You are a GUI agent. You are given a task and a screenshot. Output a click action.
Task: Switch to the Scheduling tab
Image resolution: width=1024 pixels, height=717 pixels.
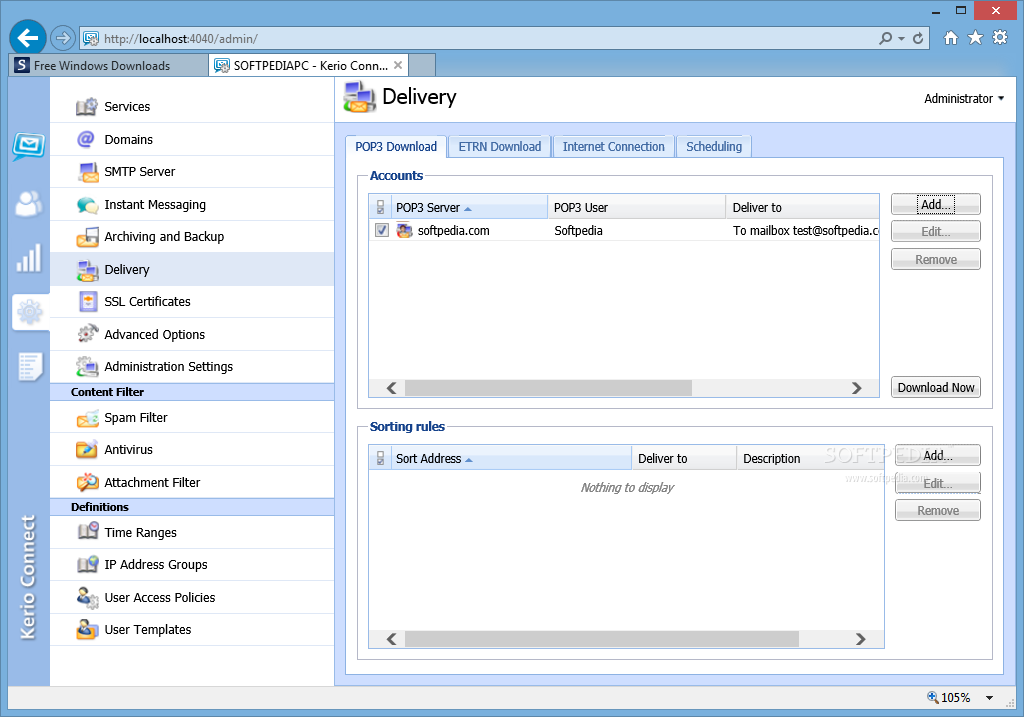(x=714, y=147)
